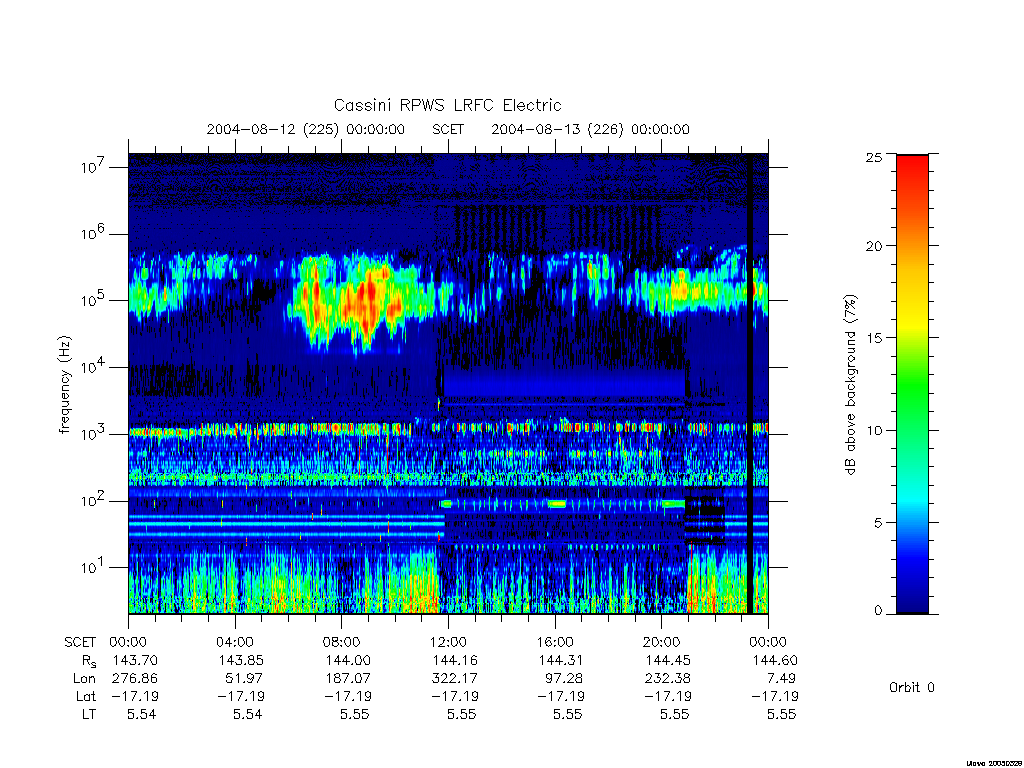
Task: Select the Rs value "144.00"
Action: pos(348,660)
